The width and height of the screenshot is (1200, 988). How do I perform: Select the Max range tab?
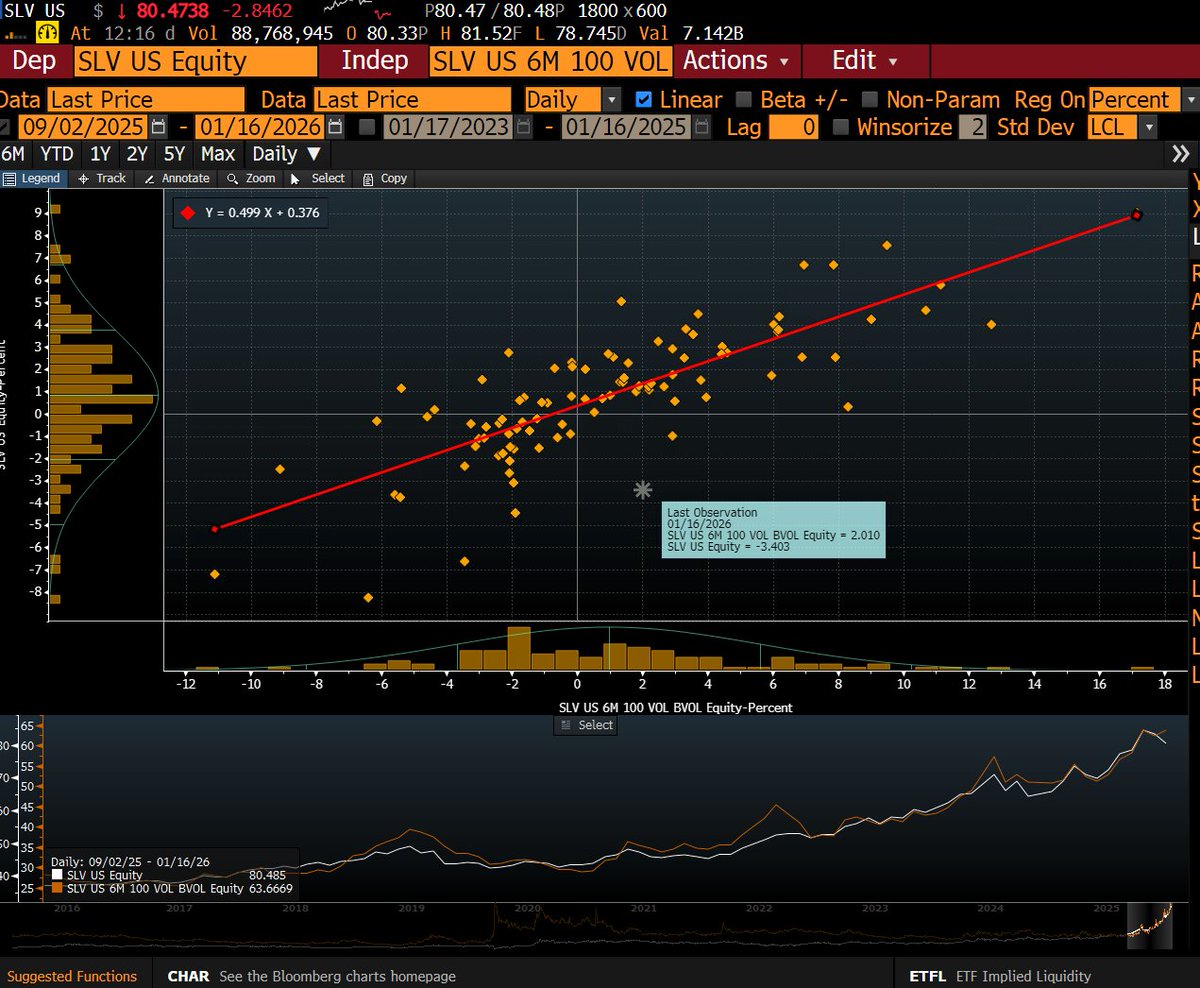pos(217,154)
